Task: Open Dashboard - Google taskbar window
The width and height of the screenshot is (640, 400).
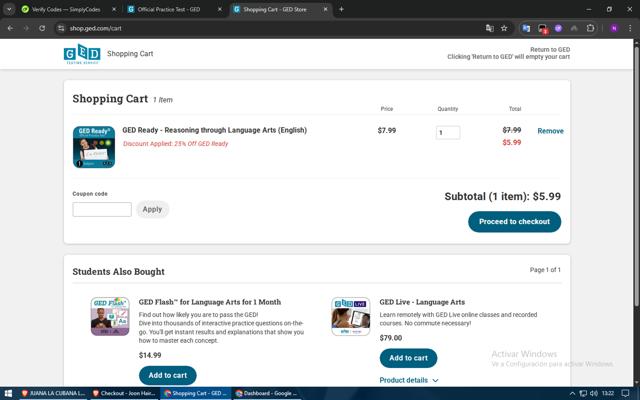Action: [267, 393]
